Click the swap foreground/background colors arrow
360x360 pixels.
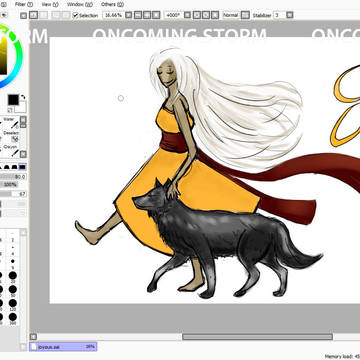[22, 97]
